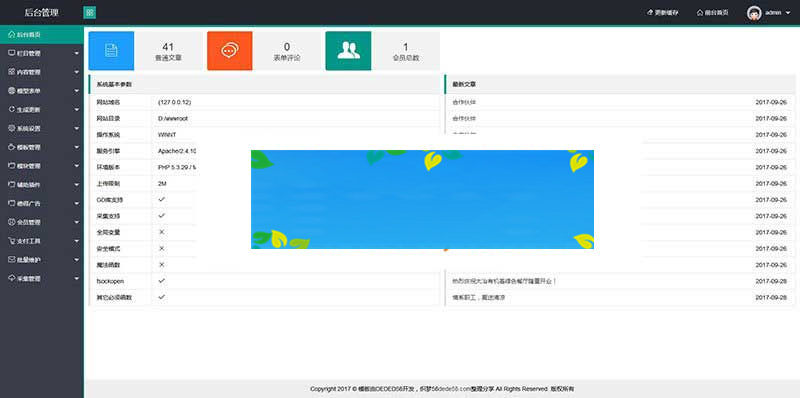
Task: Click the orange comment bubbles icon
Action: [x=230, y=51]
